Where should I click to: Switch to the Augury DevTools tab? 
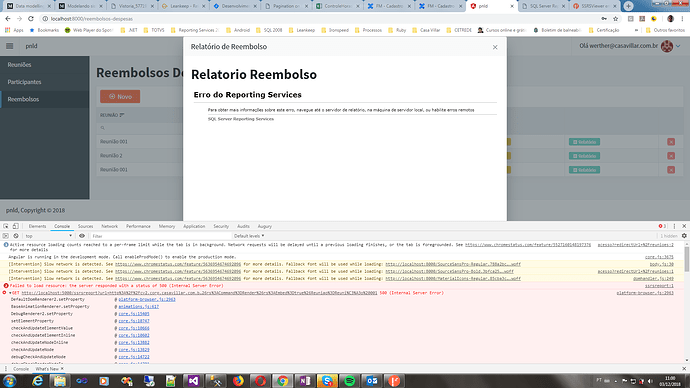(264, 226)
